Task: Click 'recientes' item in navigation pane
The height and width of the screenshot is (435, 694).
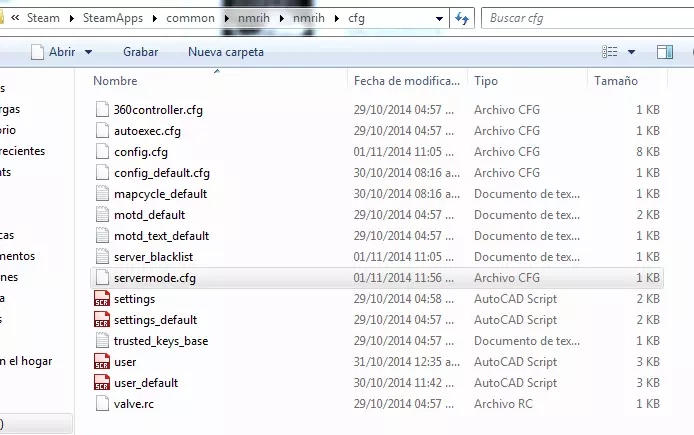Action: point(23,151)
